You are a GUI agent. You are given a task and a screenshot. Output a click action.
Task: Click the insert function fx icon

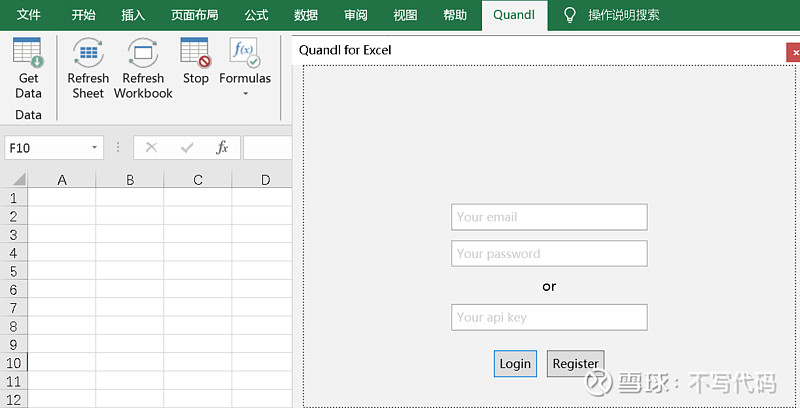[x=222, y=148]
